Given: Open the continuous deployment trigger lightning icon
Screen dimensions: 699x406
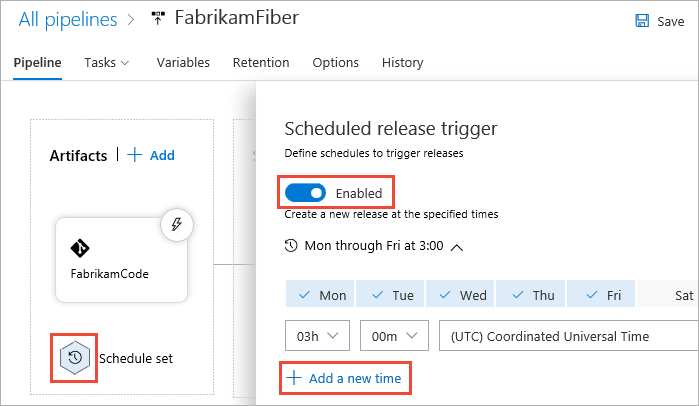Looking at the screenshot, I should point(176,225).
